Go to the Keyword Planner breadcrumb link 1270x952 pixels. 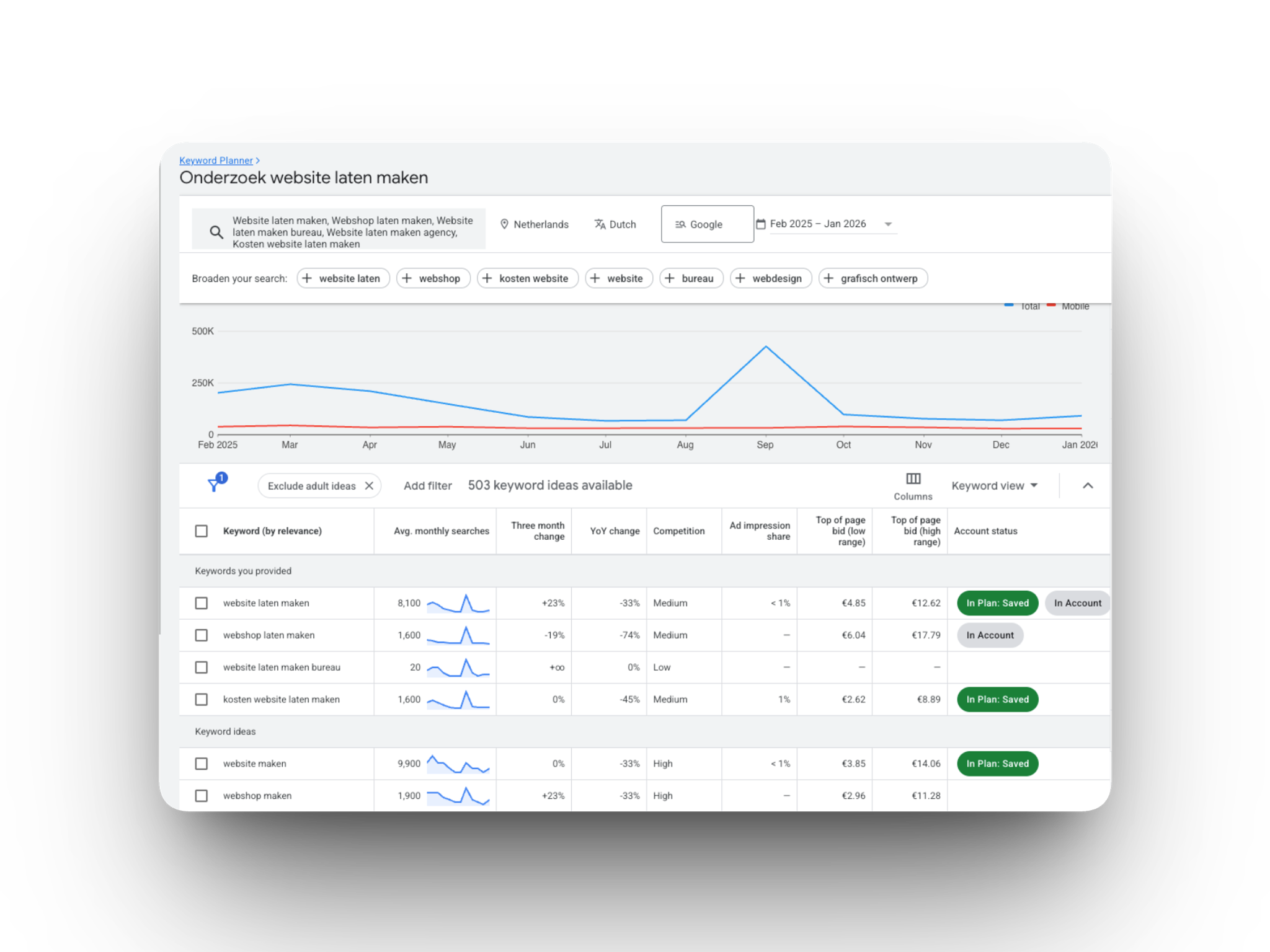[216, 161]
